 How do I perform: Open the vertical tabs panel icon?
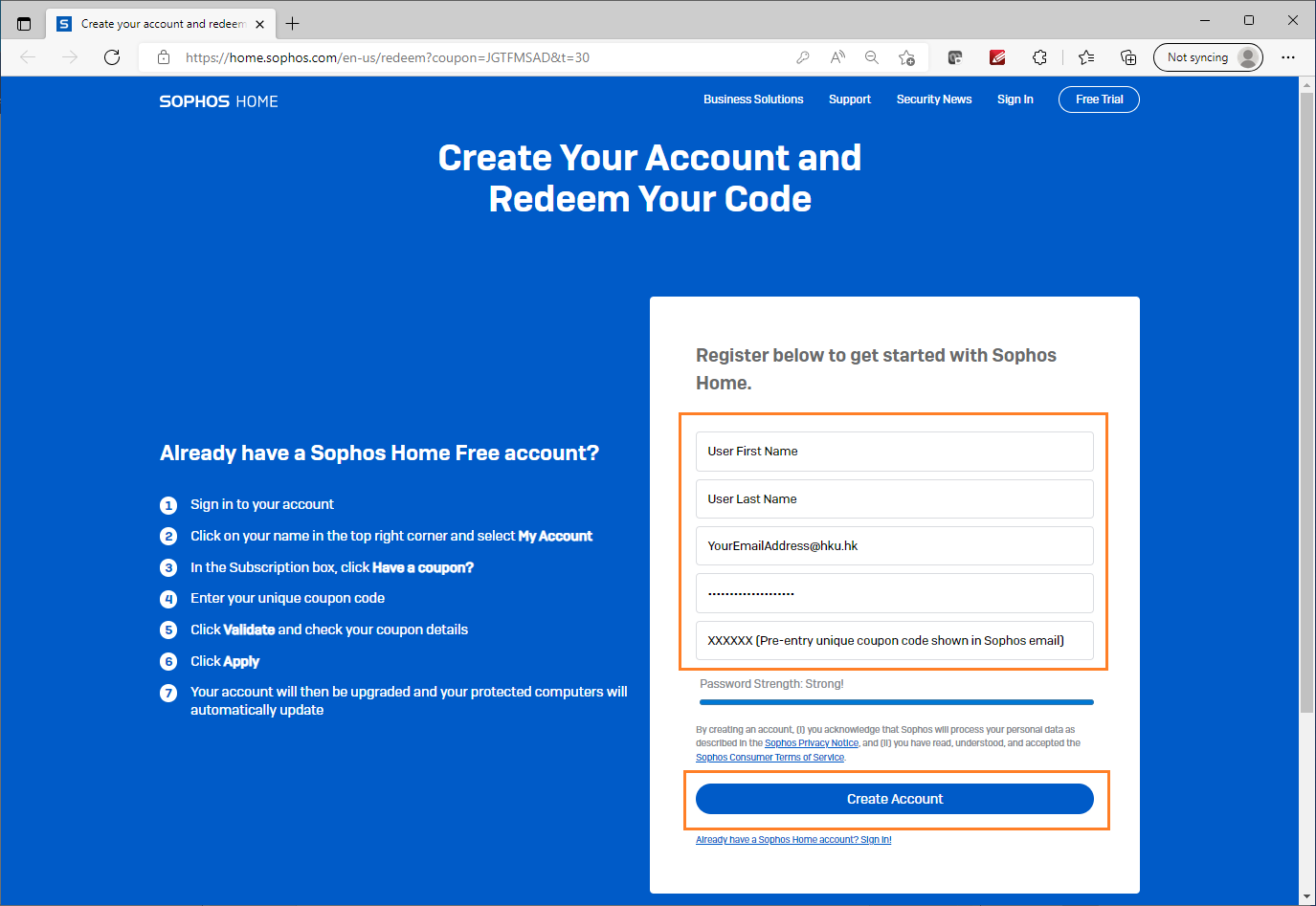21,23
